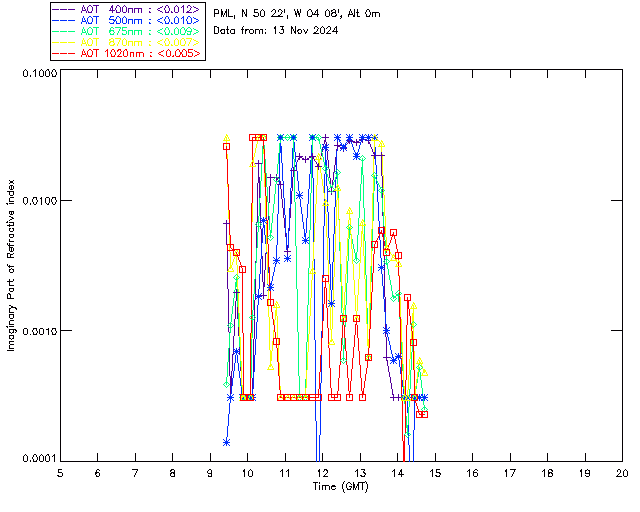
Task: Click the x-axis tick label 20
Action: (622, 473)
